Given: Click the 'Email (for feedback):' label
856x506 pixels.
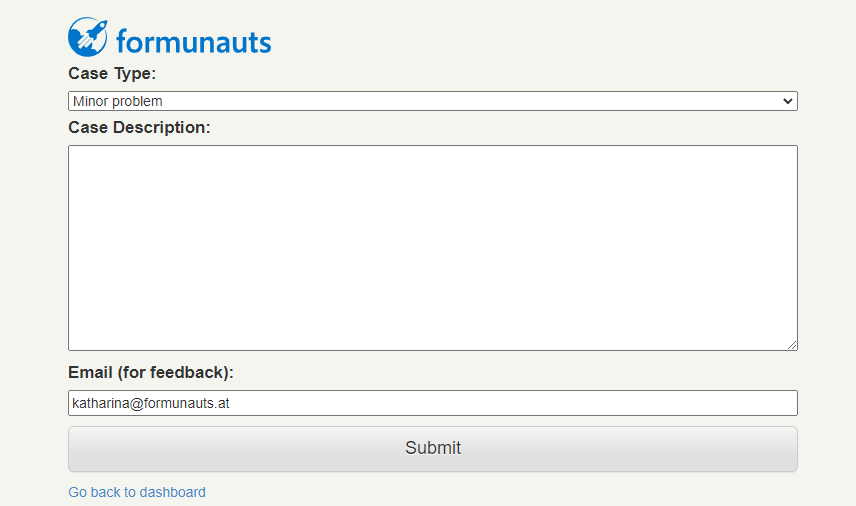Looking at the screenshot, I should [151, 372].
